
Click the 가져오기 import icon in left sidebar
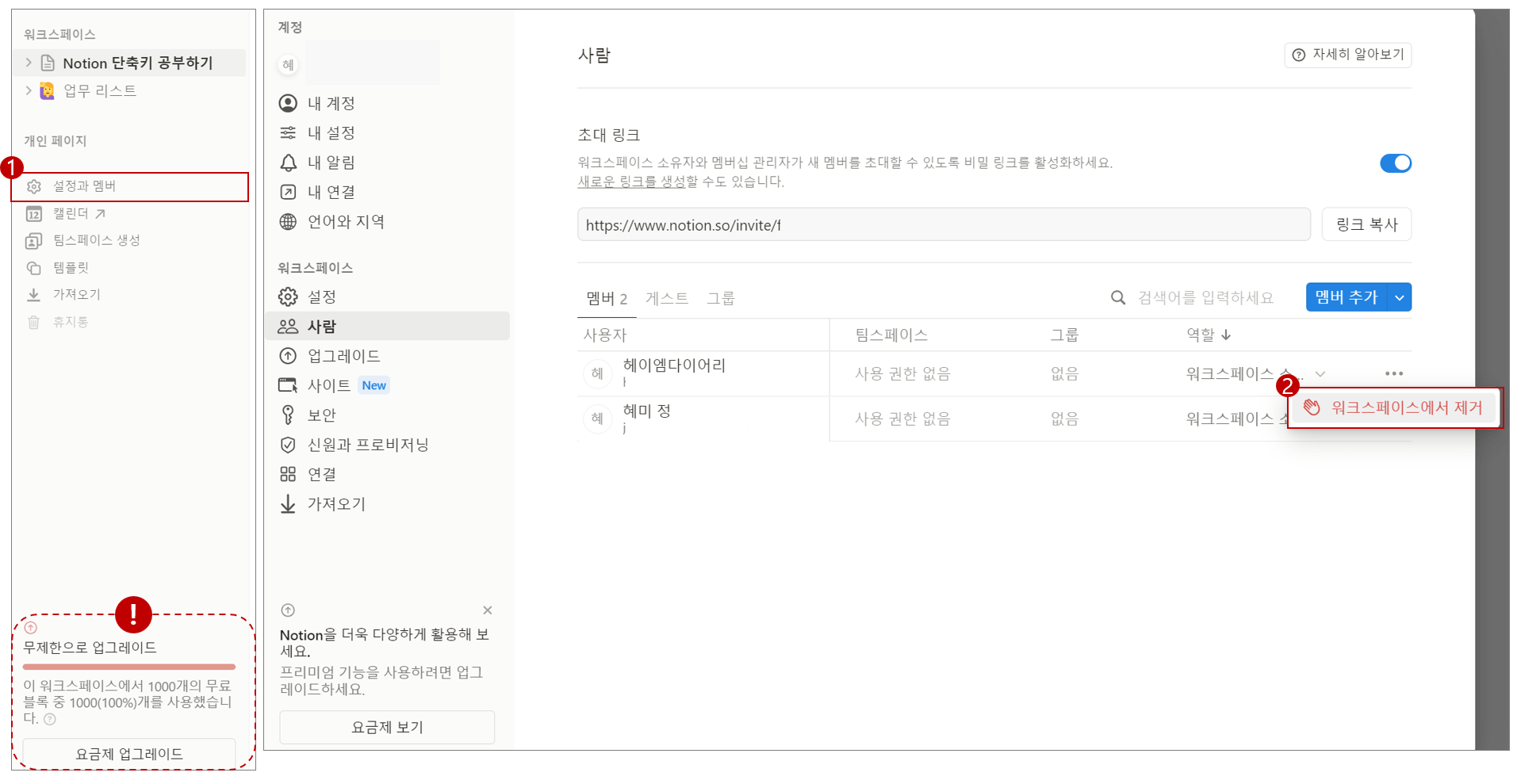[34, 295]
